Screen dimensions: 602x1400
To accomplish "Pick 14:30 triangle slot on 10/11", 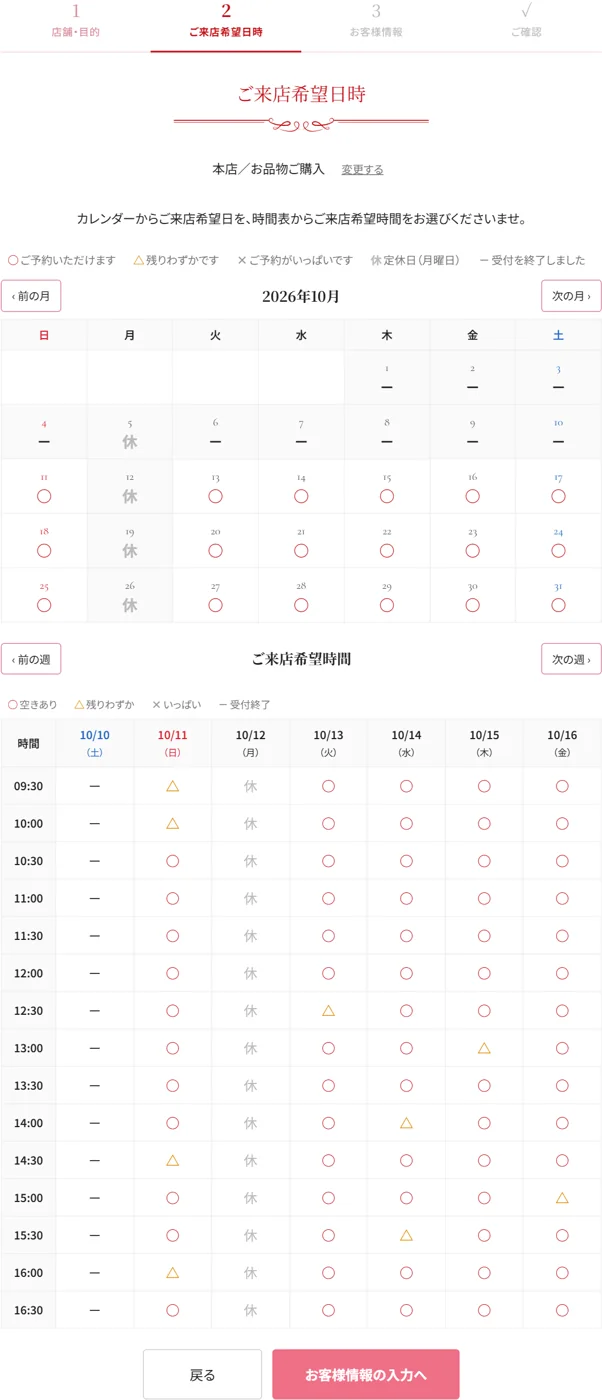I will tap(172, 1160).
